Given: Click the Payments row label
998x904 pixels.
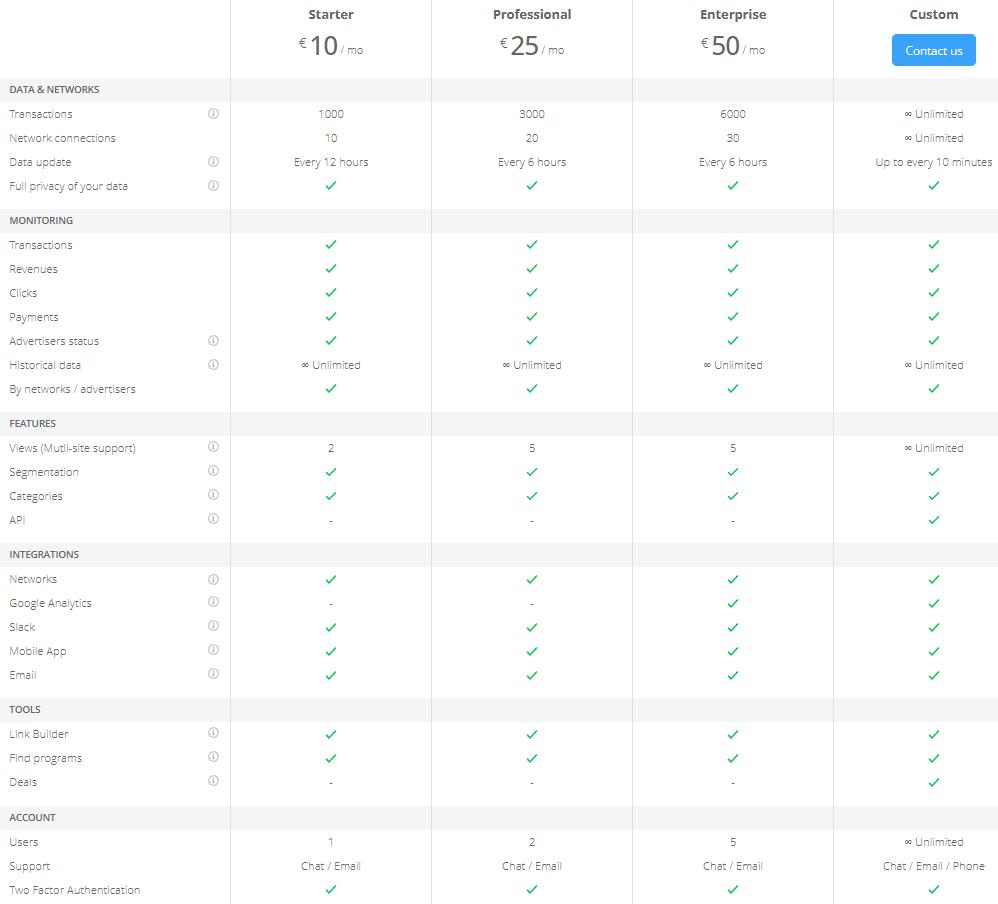Looking at the screenshot, I should [x=34, y=317].
